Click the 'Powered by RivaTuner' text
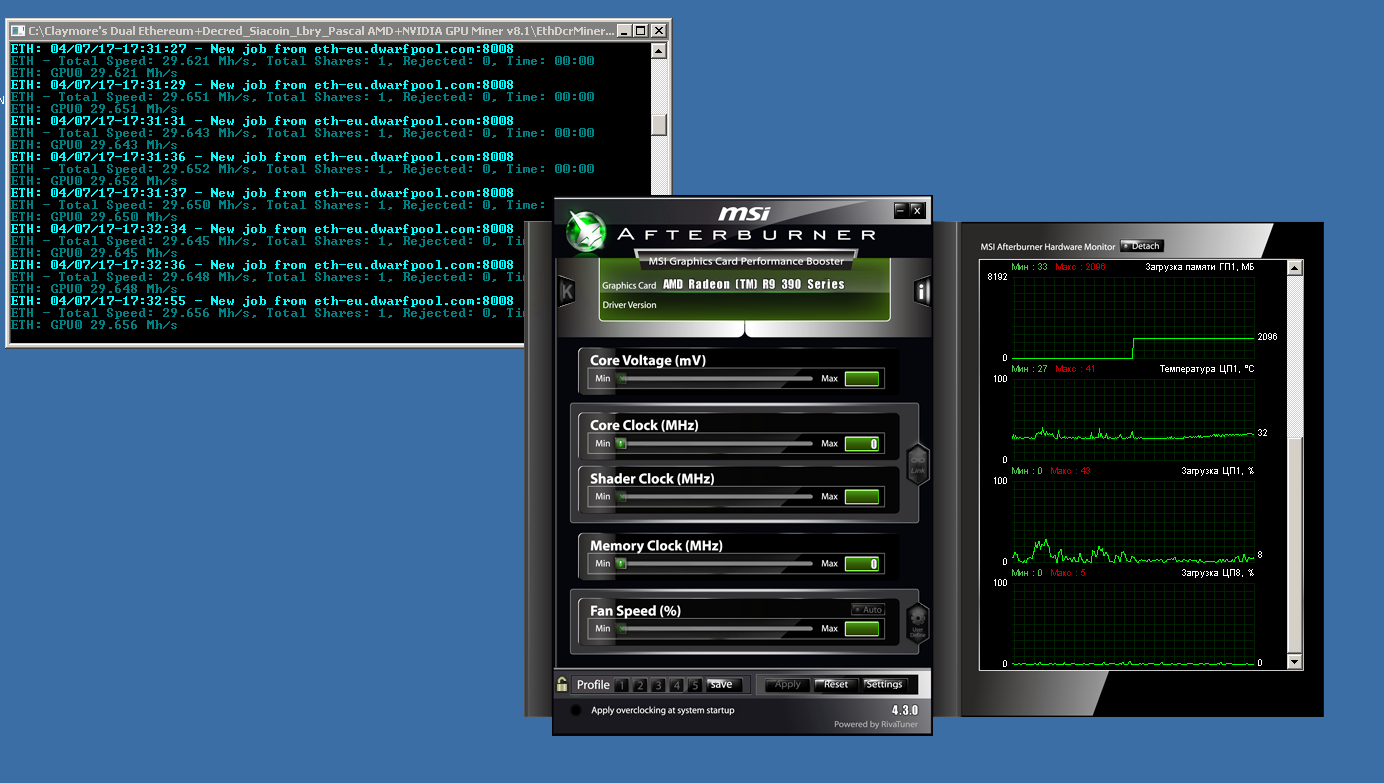This screenshot has width=1384, height=783. click(x=876, y=725)
